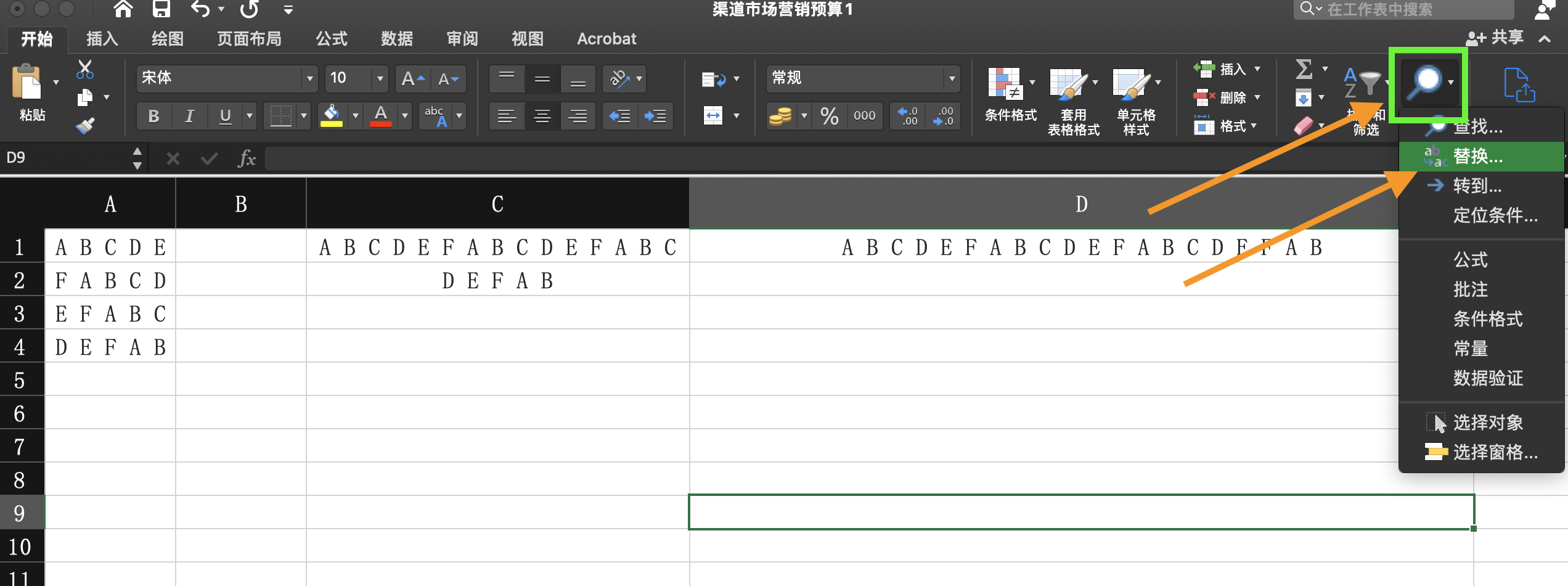The image size is (1568, 586).
Task: Click the Cut scissors icon
Action: [x=85, y=68]
